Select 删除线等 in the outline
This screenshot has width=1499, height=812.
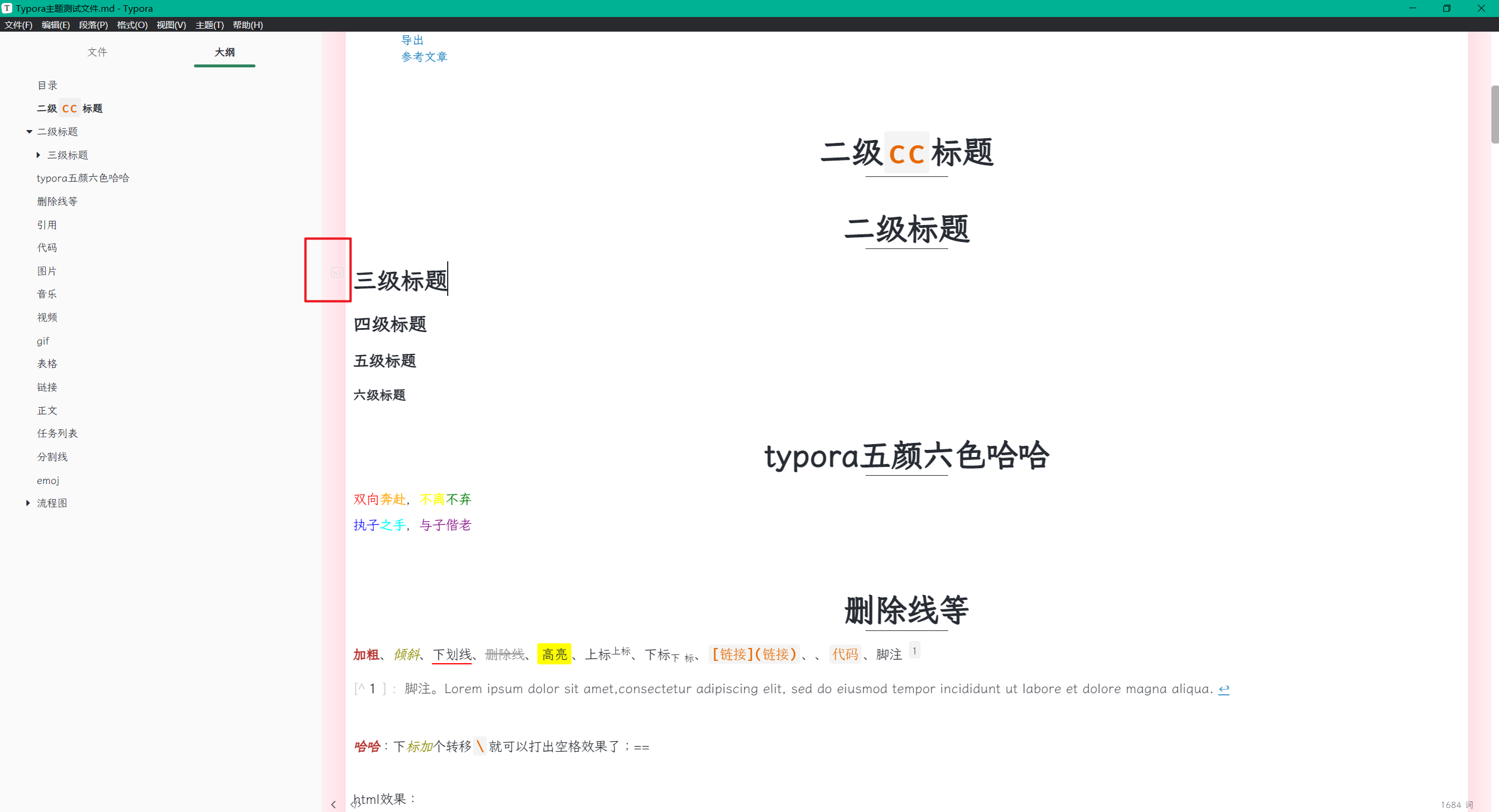57,202
